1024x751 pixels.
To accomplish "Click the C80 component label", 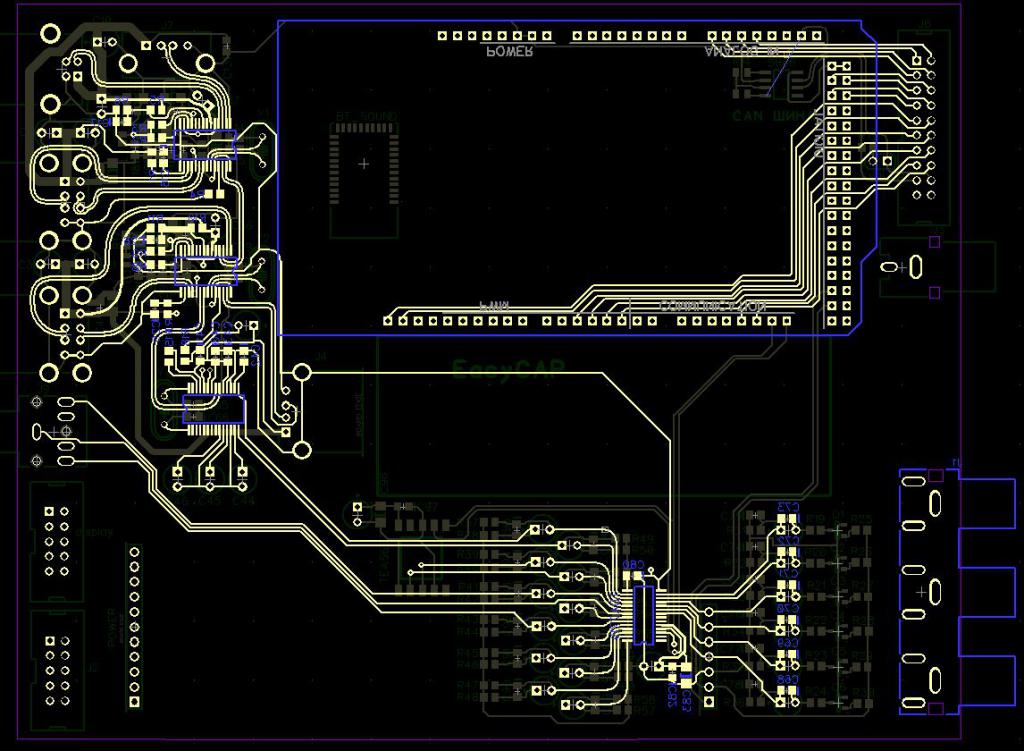I will coord(633,567).
